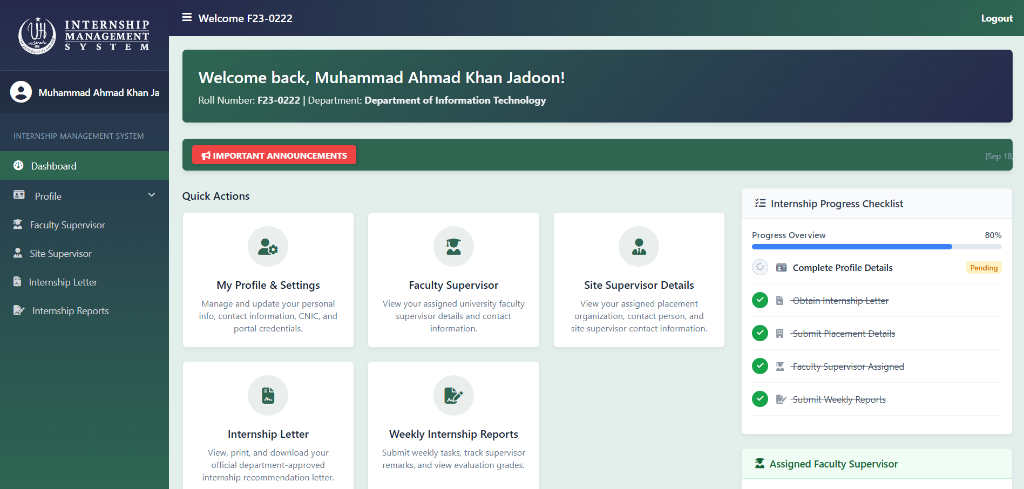The height and width of the screenshot is (489, 1024).
Task: Click the Pending status badge
Action: pyautogui.click(x=984, y=268)
